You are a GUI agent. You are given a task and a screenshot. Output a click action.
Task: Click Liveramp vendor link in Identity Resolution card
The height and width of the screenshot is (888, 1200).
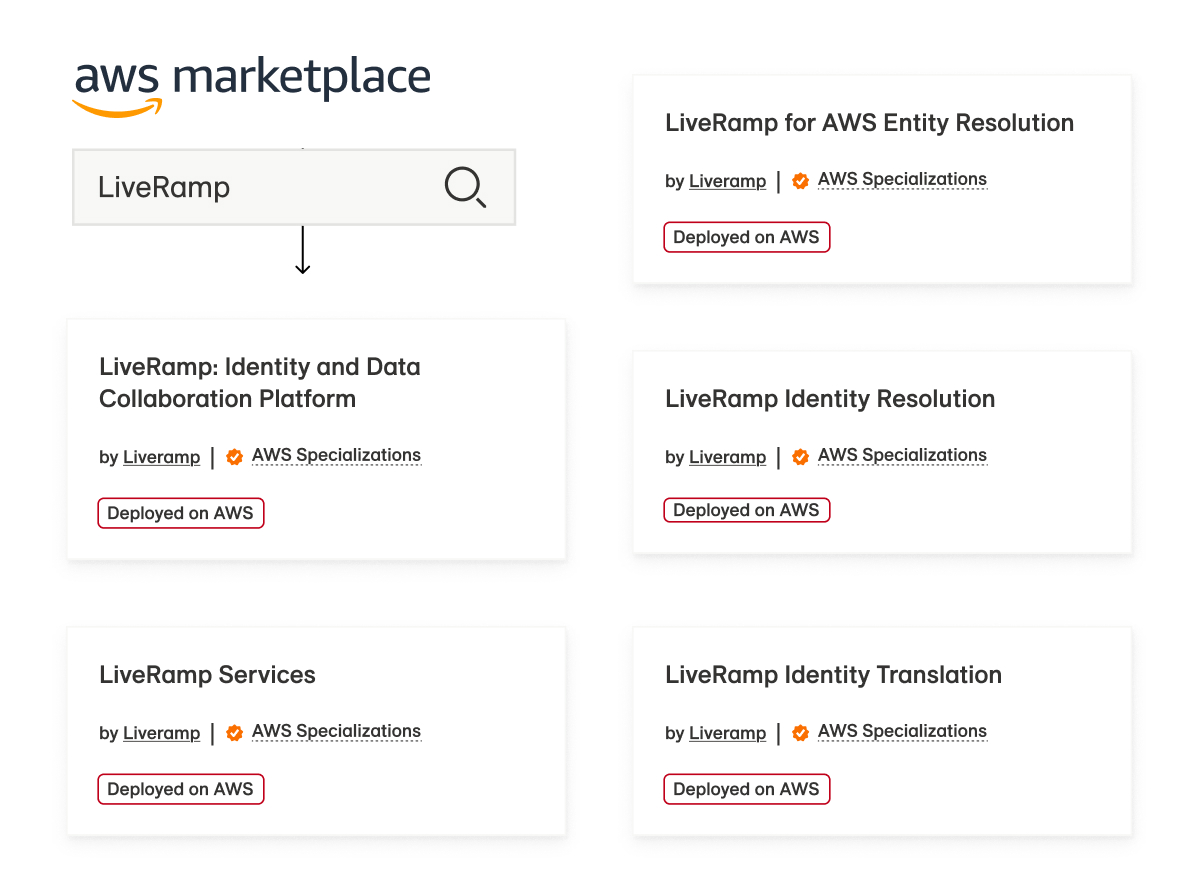coord(727,458)
